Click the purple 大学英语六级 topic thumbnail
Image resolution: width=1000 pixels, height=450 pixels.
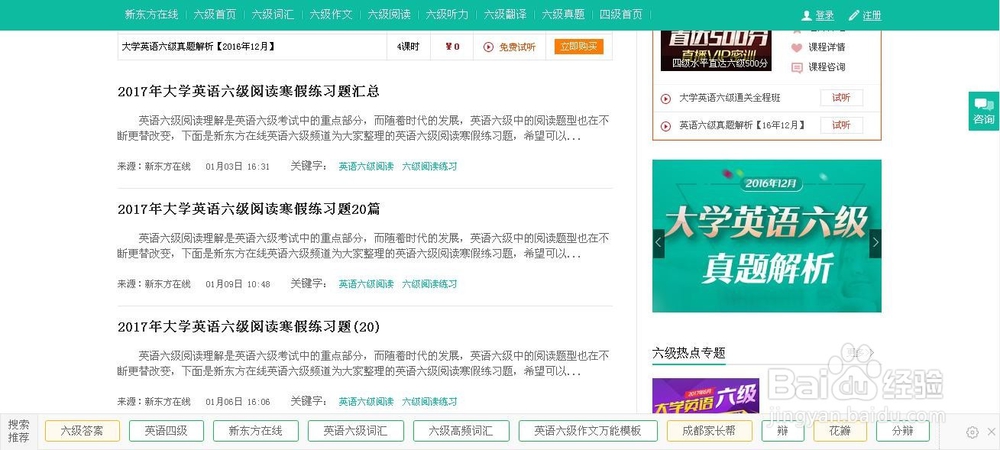coord(705,396)
